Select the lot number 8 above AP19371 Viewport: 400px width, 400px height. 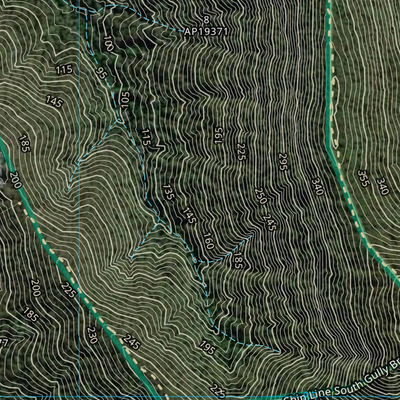(x=206, y=20)
